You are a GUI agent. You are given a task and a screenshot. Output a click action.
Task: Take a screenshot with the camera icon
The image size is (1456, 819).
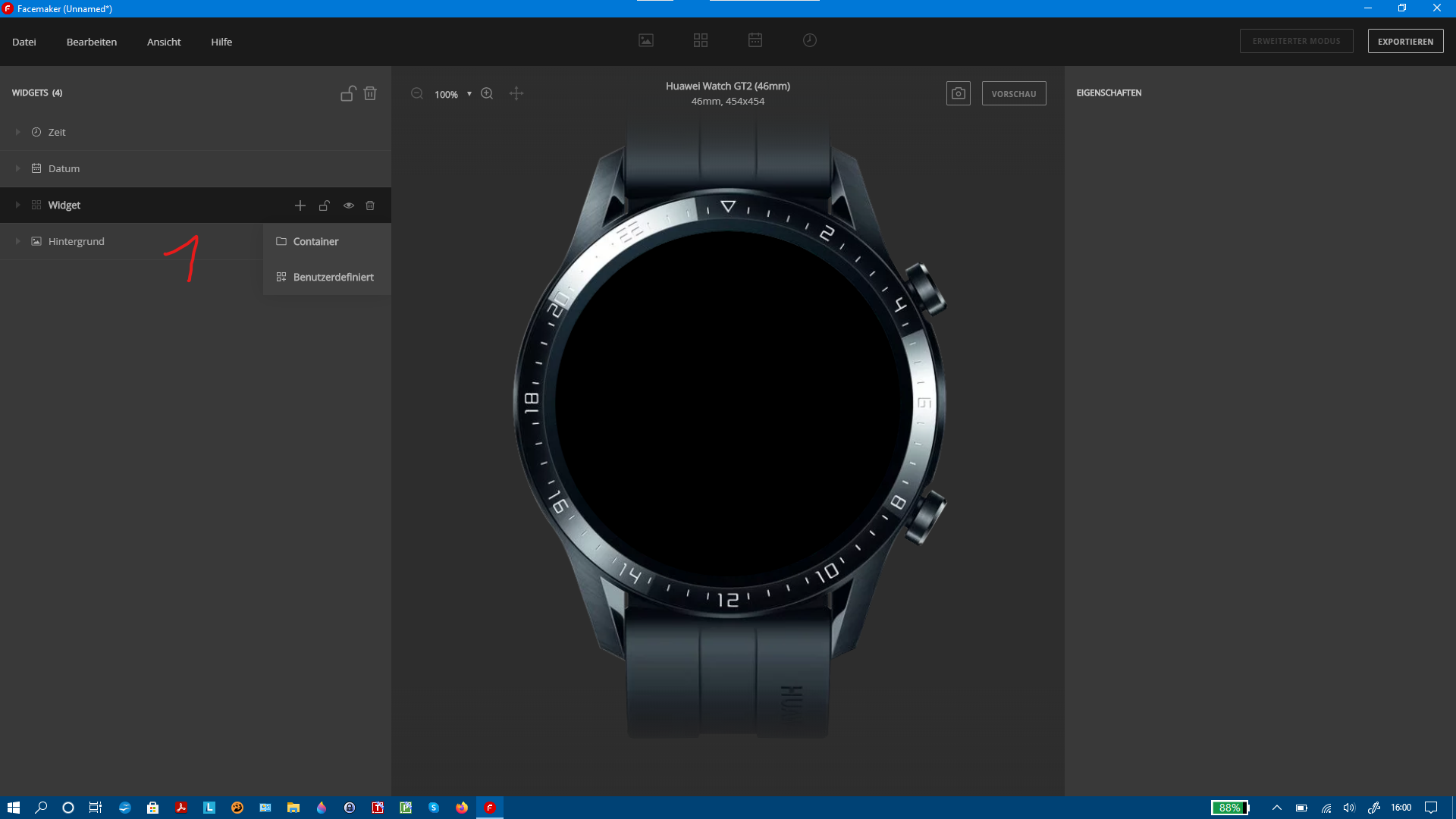click(x=959, y=93)
